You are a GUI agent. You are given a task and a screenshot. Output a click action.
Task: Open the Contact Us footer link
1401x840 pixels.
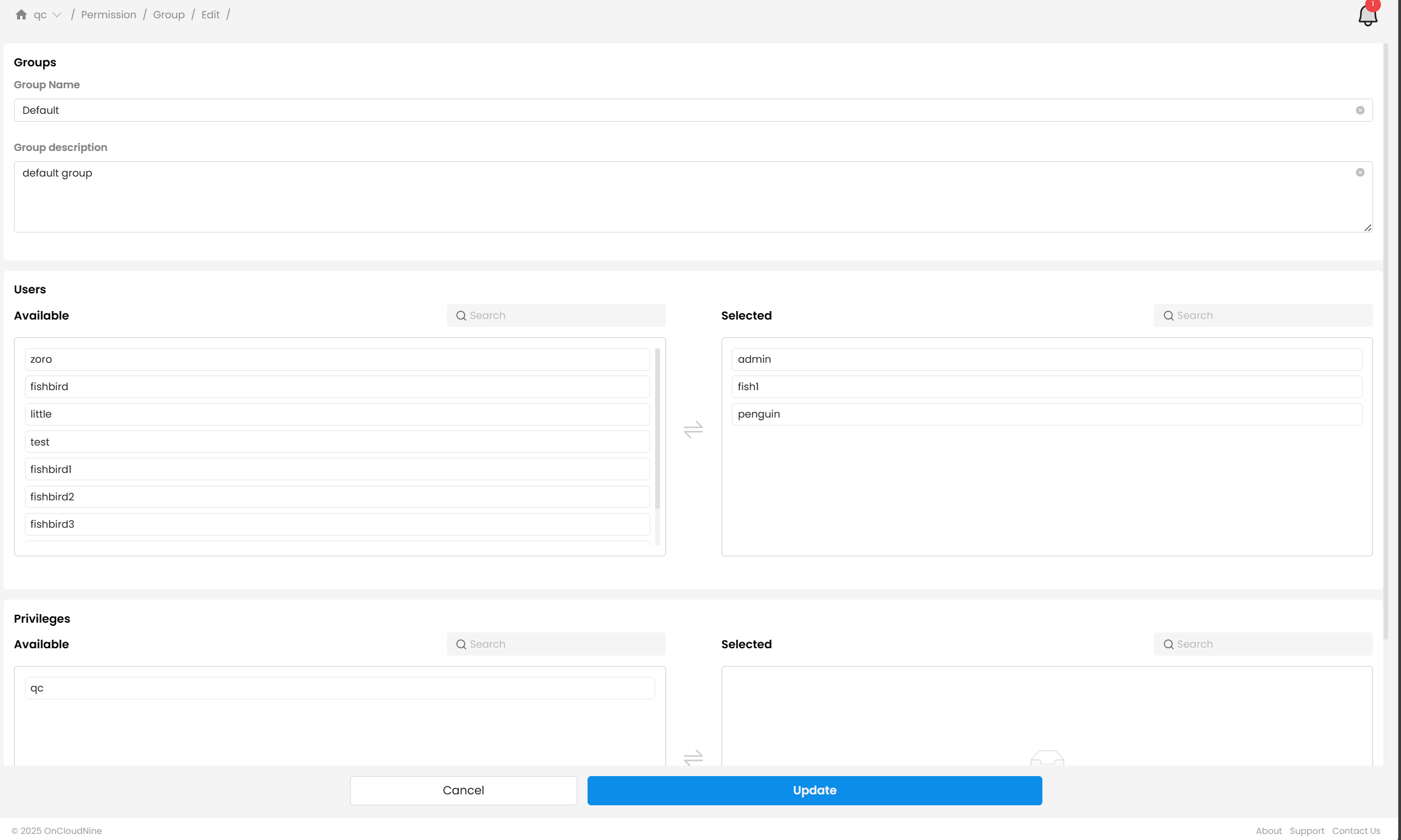pyautogui.click(x=1355, y=831)
